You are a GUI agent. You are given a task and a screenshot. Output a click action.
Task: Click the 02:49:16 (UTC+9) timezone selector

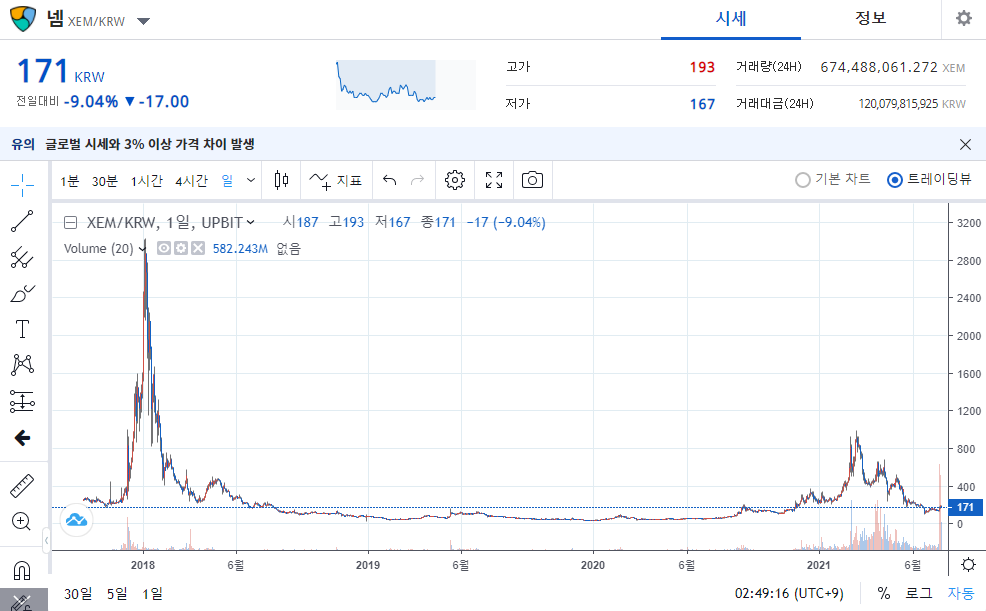tap(789, 593)
